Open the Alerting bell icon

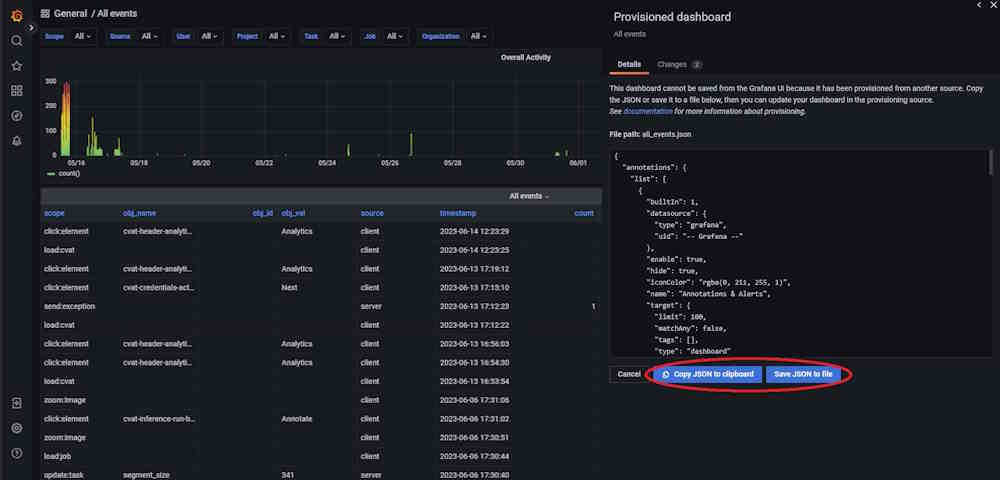16,141
